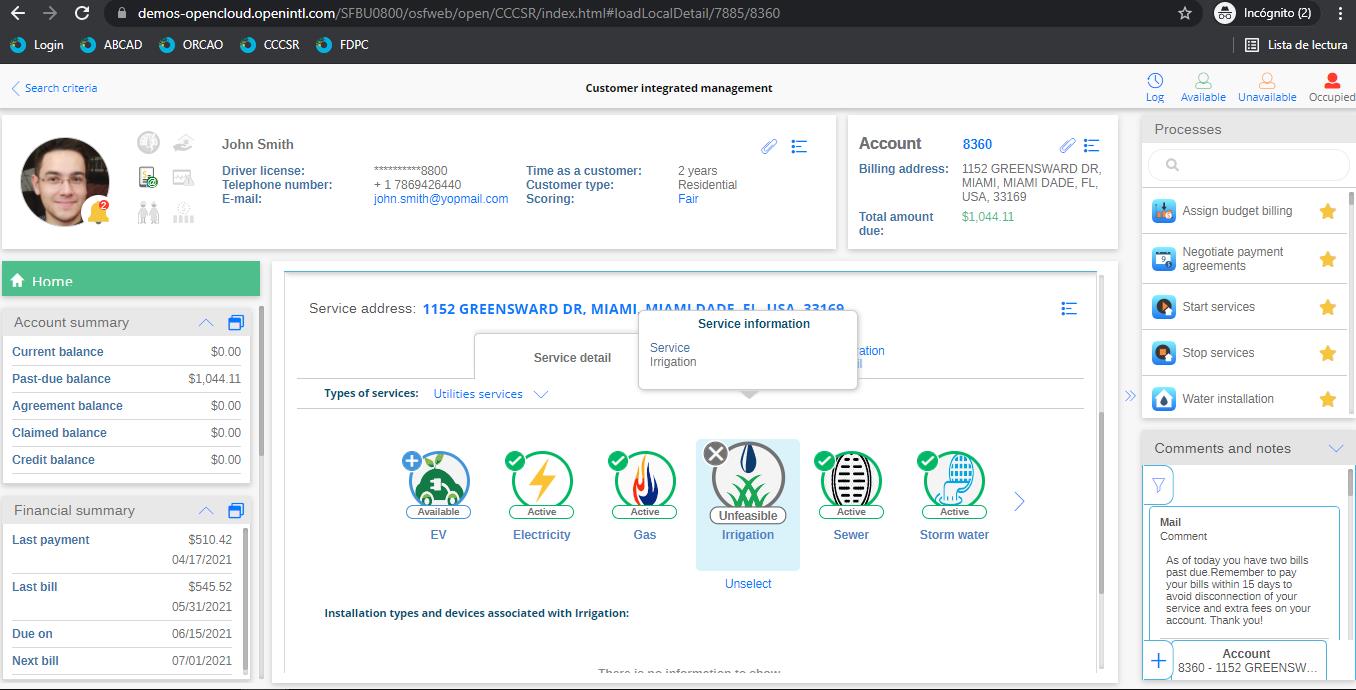Image resolution: width=1356 pixels, height=690 pixels.
Task: Toggle favorite star for Negotiate payment agreements
Action: (1328, 259)
